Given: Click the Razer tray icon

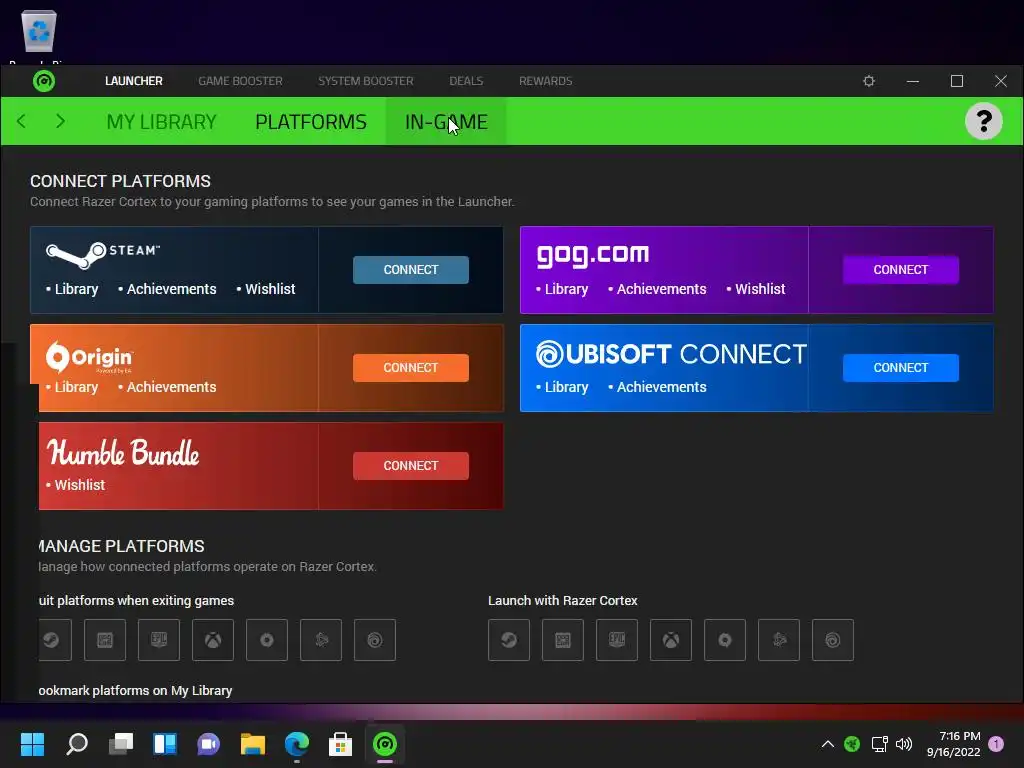Looking at the screenshot, I should (x=852, y=744).
